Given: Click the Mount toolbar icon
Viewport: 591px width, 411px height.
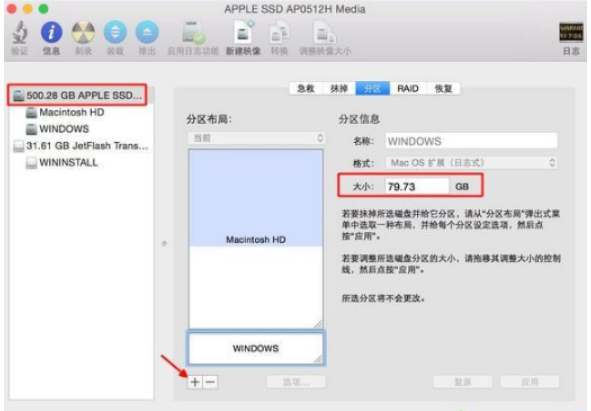Looking at the screenshot, I should [115, 32].
